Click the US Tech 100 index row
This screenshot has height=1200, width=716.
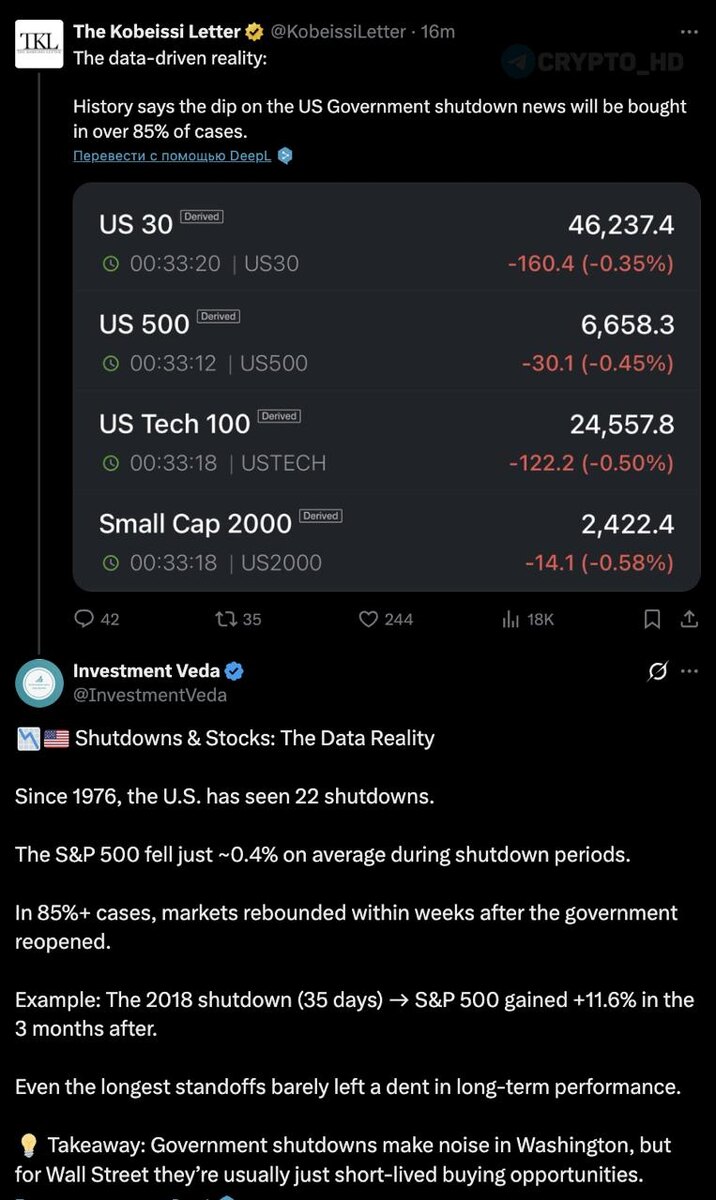tap(386, 441)
